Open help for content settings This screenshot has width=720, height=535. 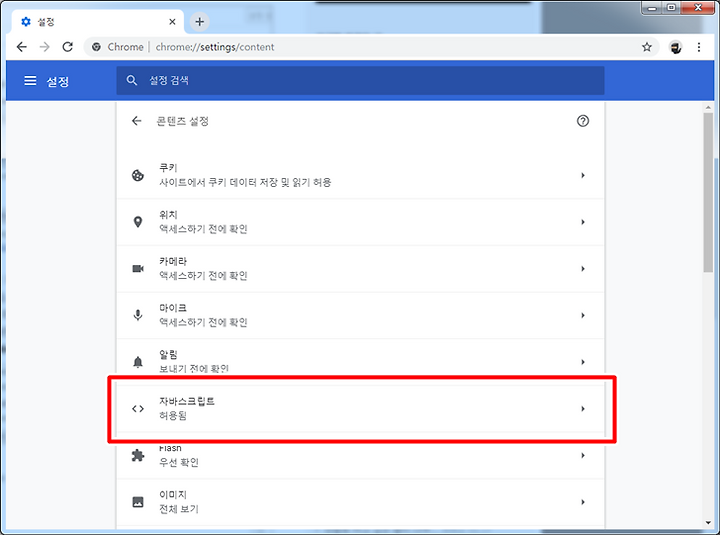583,121
